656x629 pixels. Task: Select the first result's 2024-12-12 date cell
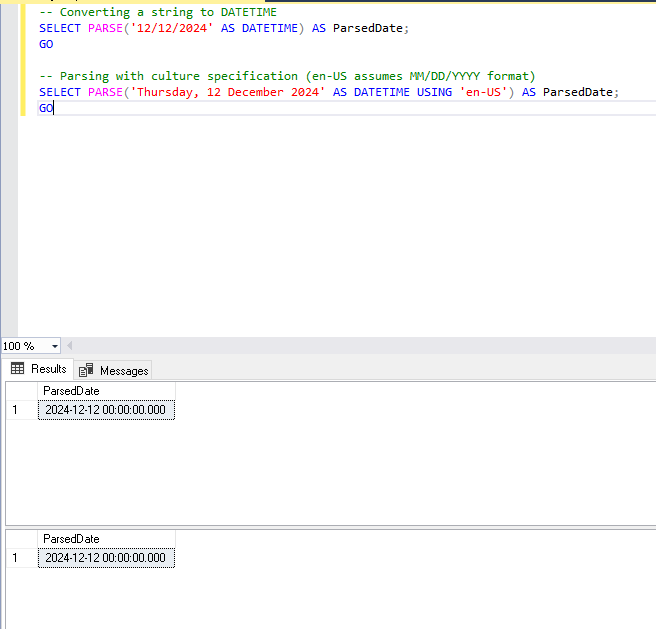tap(106, 410)
